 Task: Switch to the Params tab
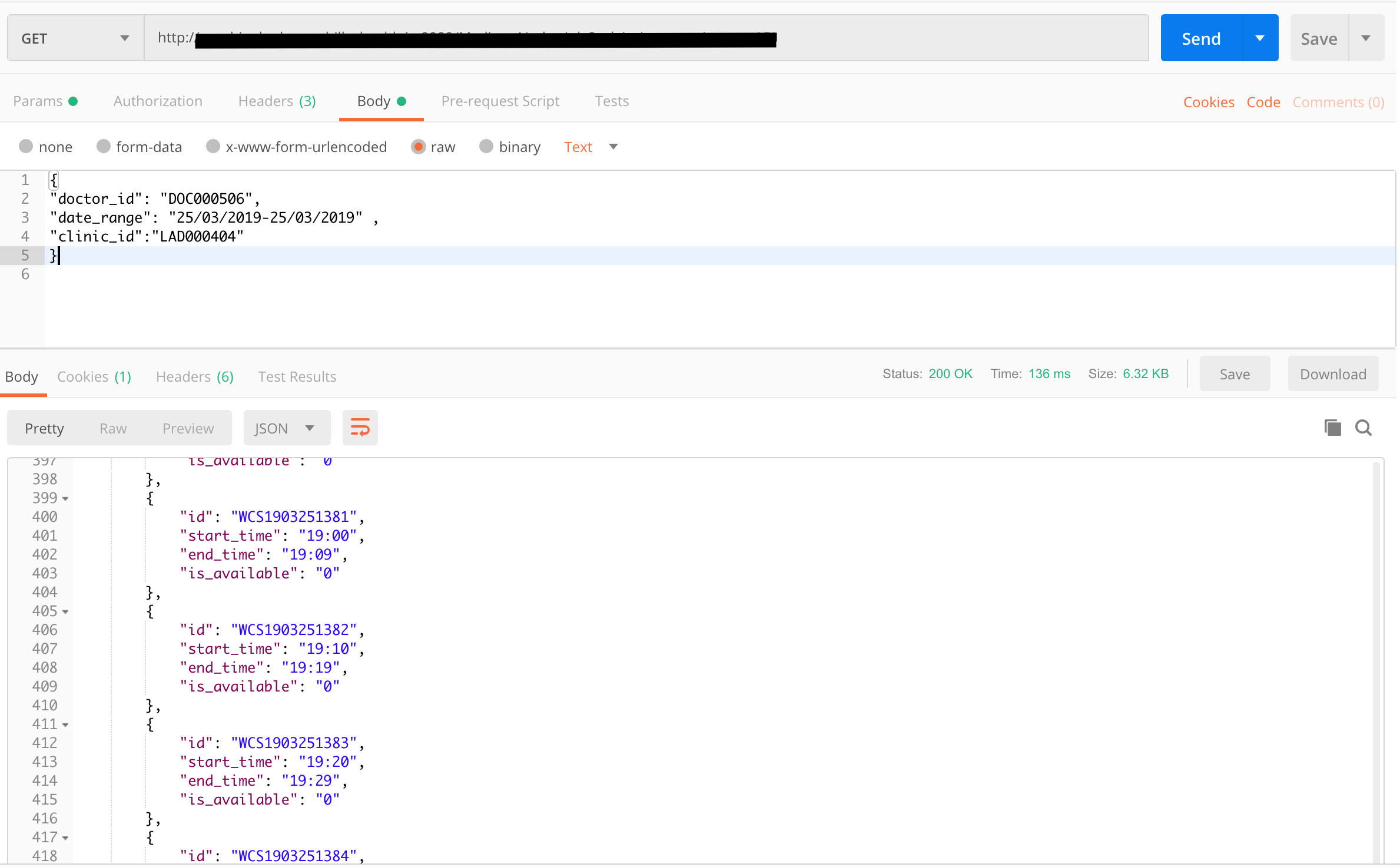[x=45, y=101]
